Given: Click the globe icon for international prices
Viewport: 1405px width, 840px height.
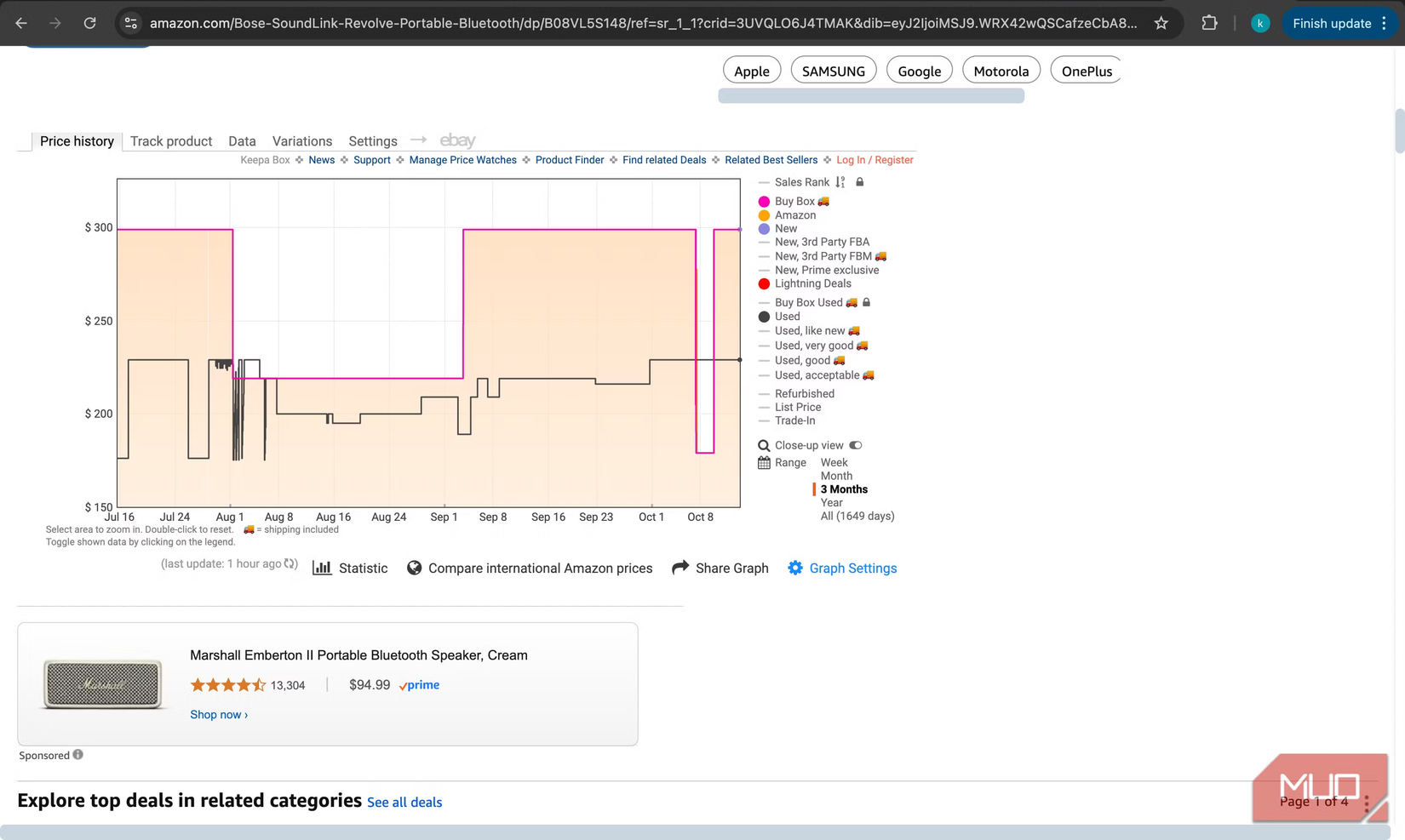Looking at the screenshot, I should [x=415, y=568].
